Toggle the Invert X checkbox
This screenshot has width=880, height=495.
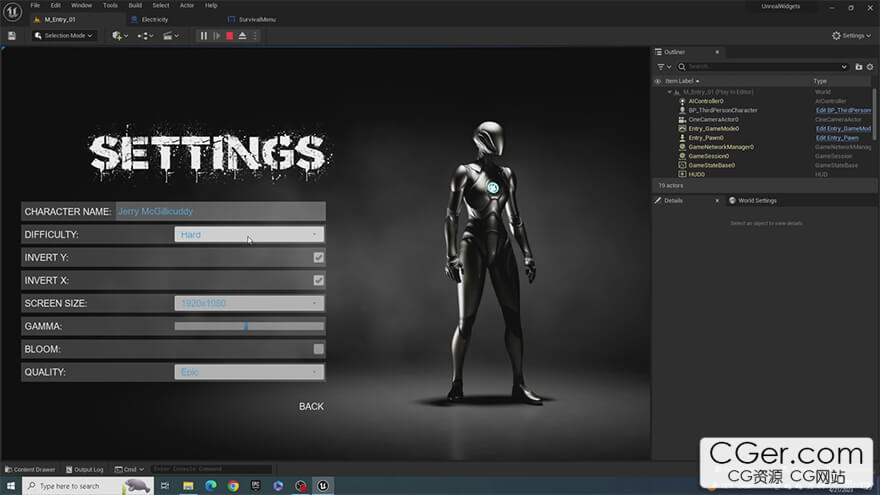click(x=318, y=281)
